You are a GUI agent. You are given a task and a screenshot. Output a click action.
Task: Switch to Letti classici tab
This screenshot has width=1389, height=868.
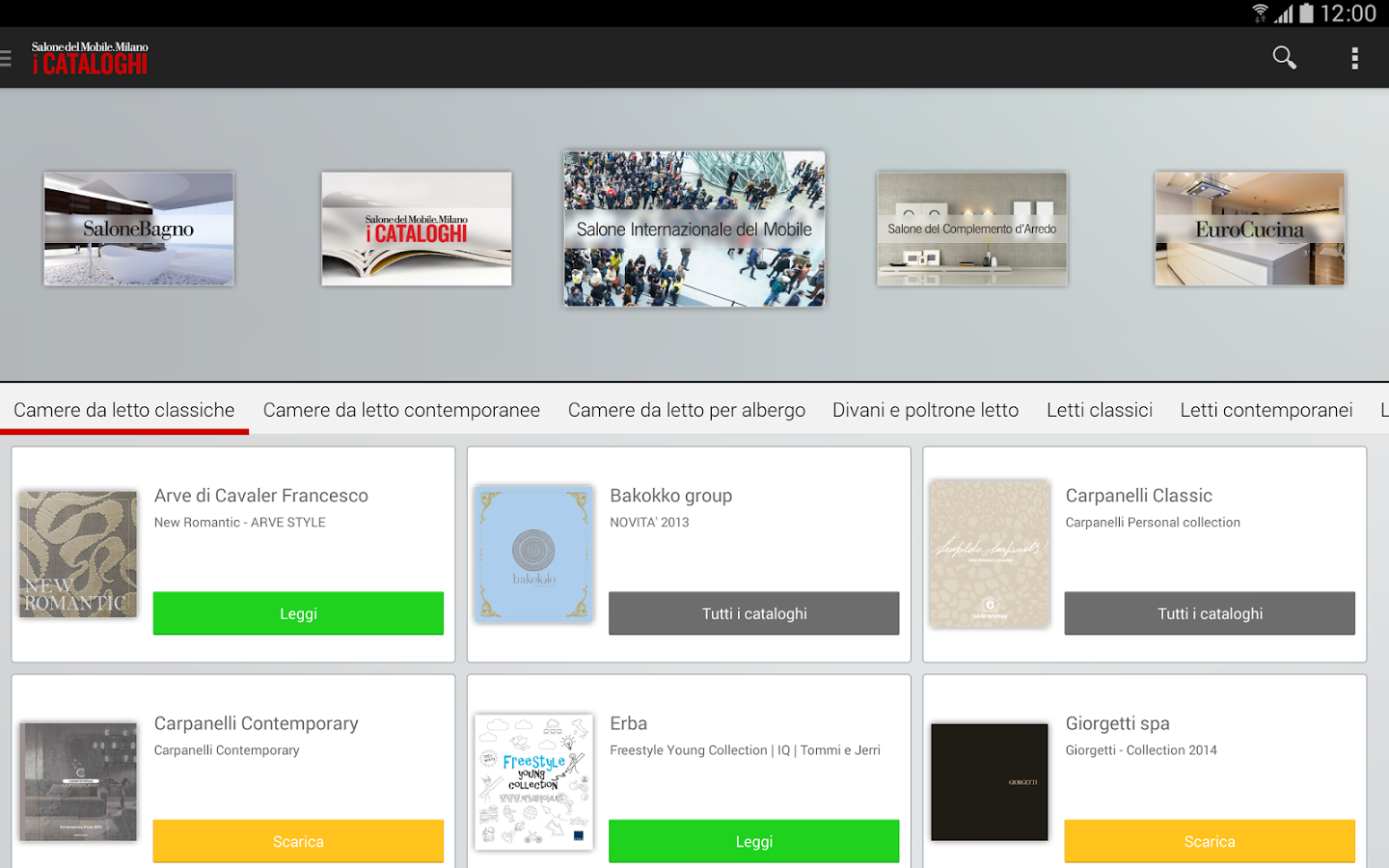click(x=1100, y=410)
